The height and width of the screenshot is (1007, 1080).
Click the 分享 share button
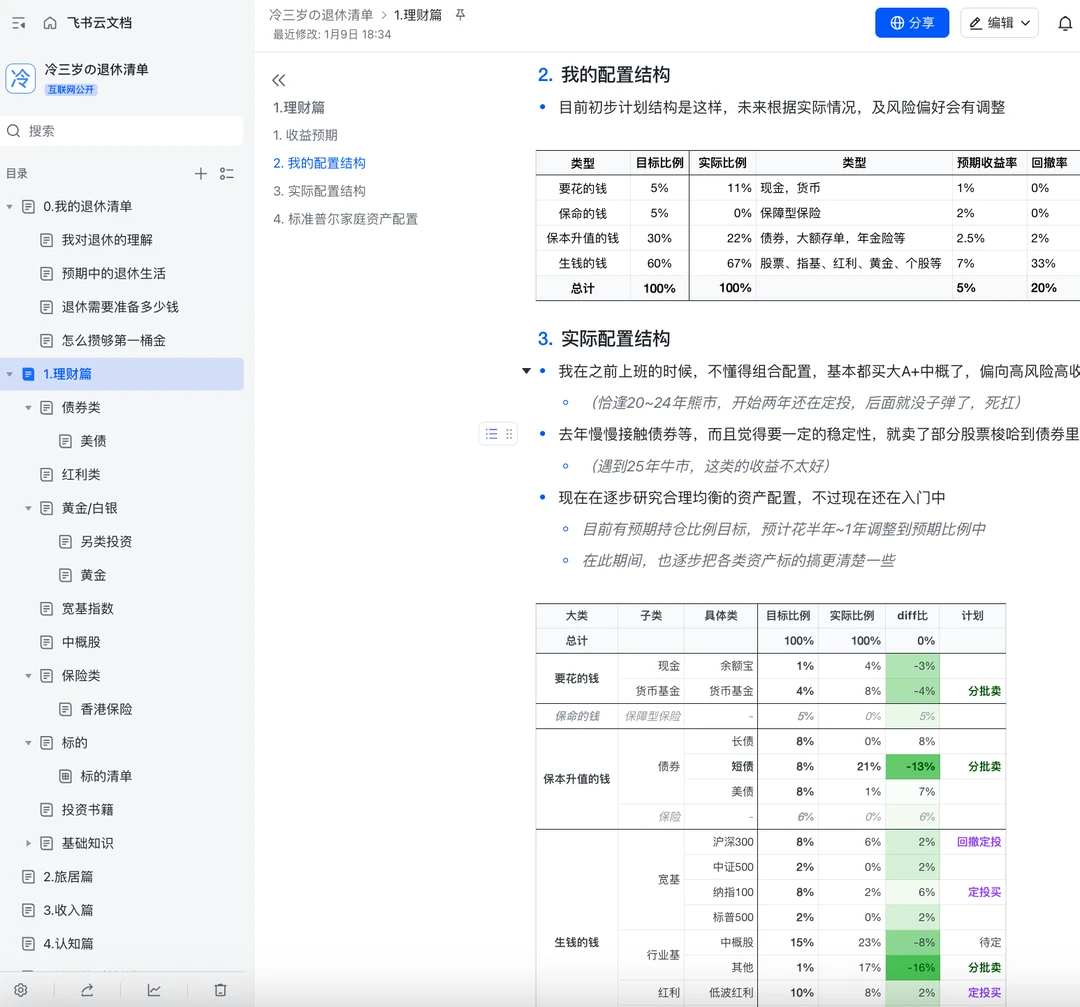click(x=911, y=23)
